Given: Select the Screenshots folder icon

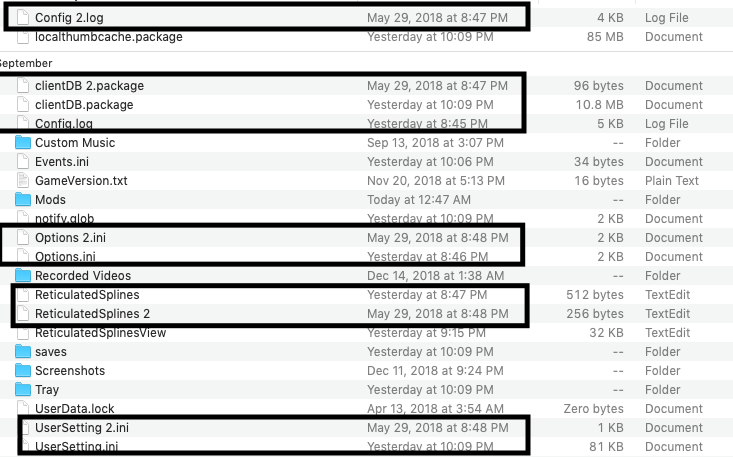Looking at the screenshot, I should pyautogui.click(x=23, y=371).
